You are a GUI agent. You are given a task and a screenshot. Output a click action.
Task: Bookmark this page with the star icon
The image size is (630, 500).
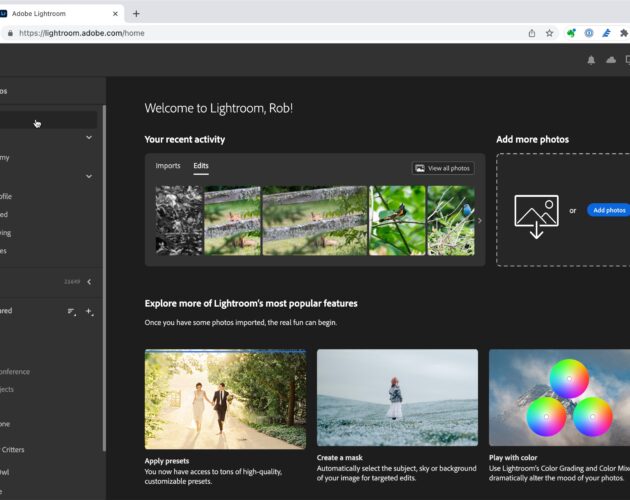pyautogui.click(x=549, y=33)
